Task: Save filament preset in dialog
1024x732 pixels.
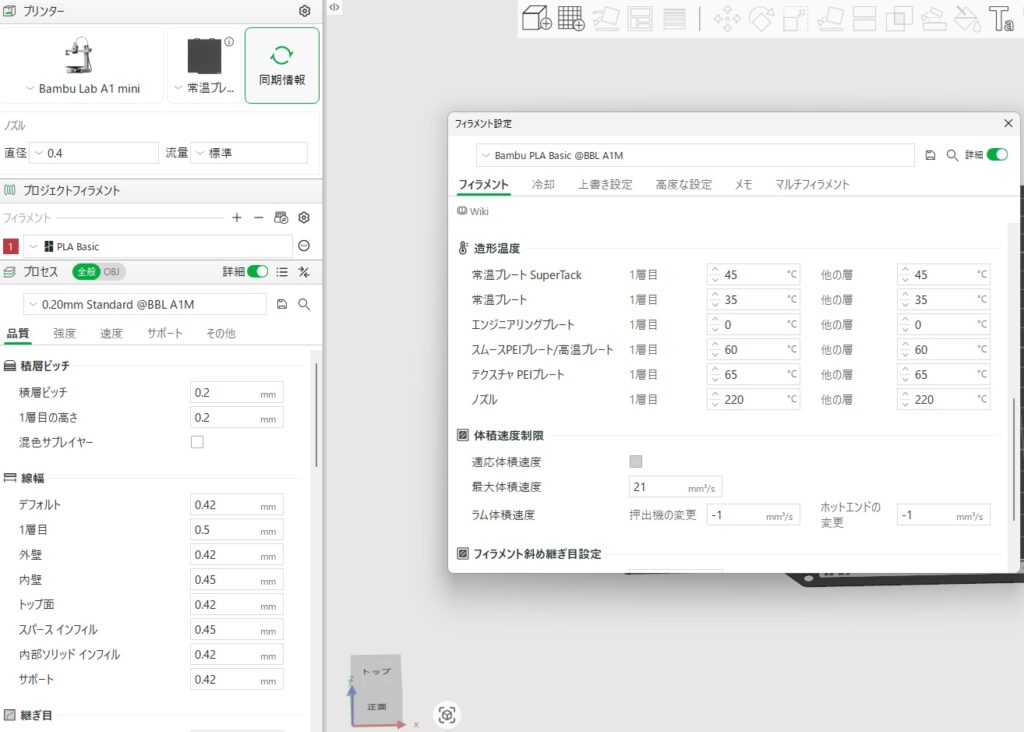Action: tap(931, 155)
